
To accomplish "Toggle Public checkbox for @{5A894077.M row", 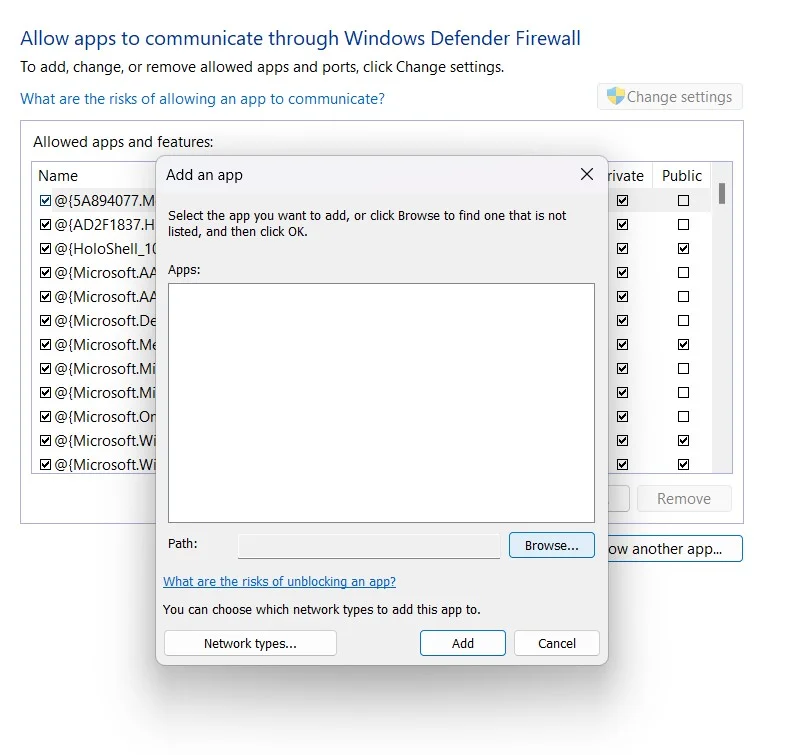I will [x=683, y=201].
